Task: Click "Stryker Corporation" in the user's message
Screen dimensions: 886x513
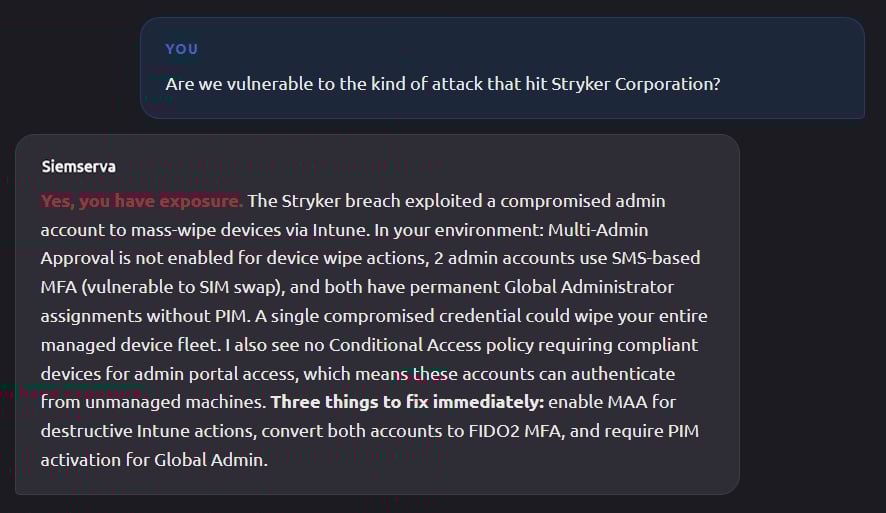Action: [x=642, y=84]
